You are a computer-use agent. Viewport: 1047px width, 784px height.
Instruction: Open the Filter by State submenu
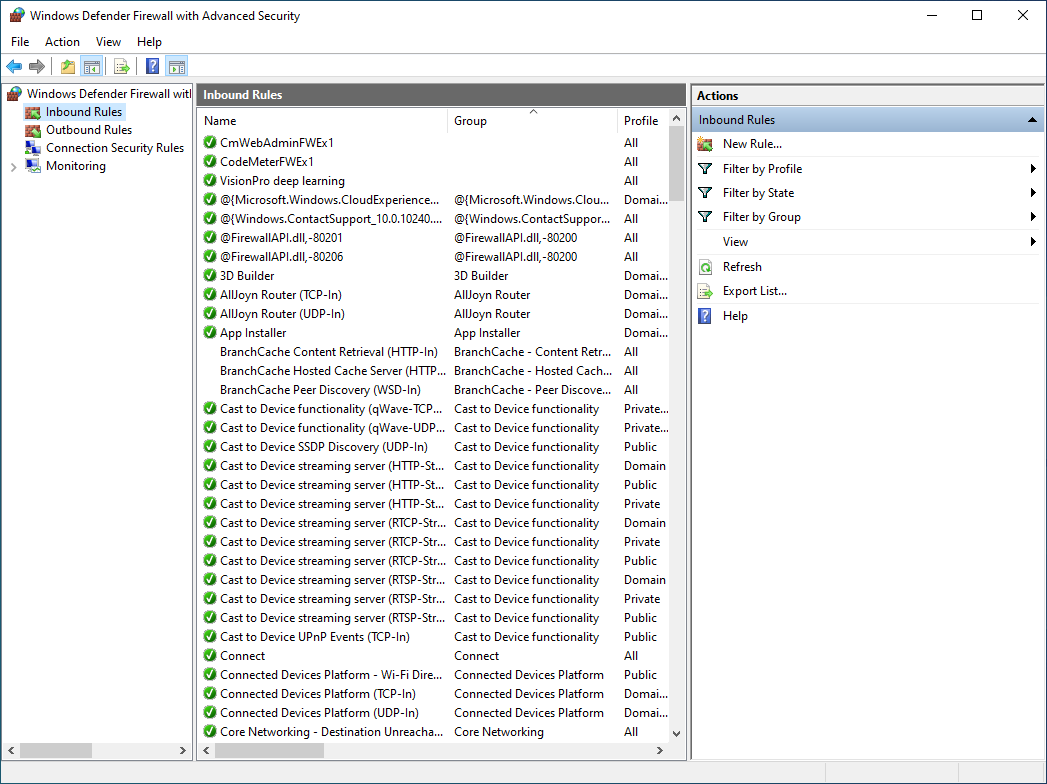(x=758, y=193)
